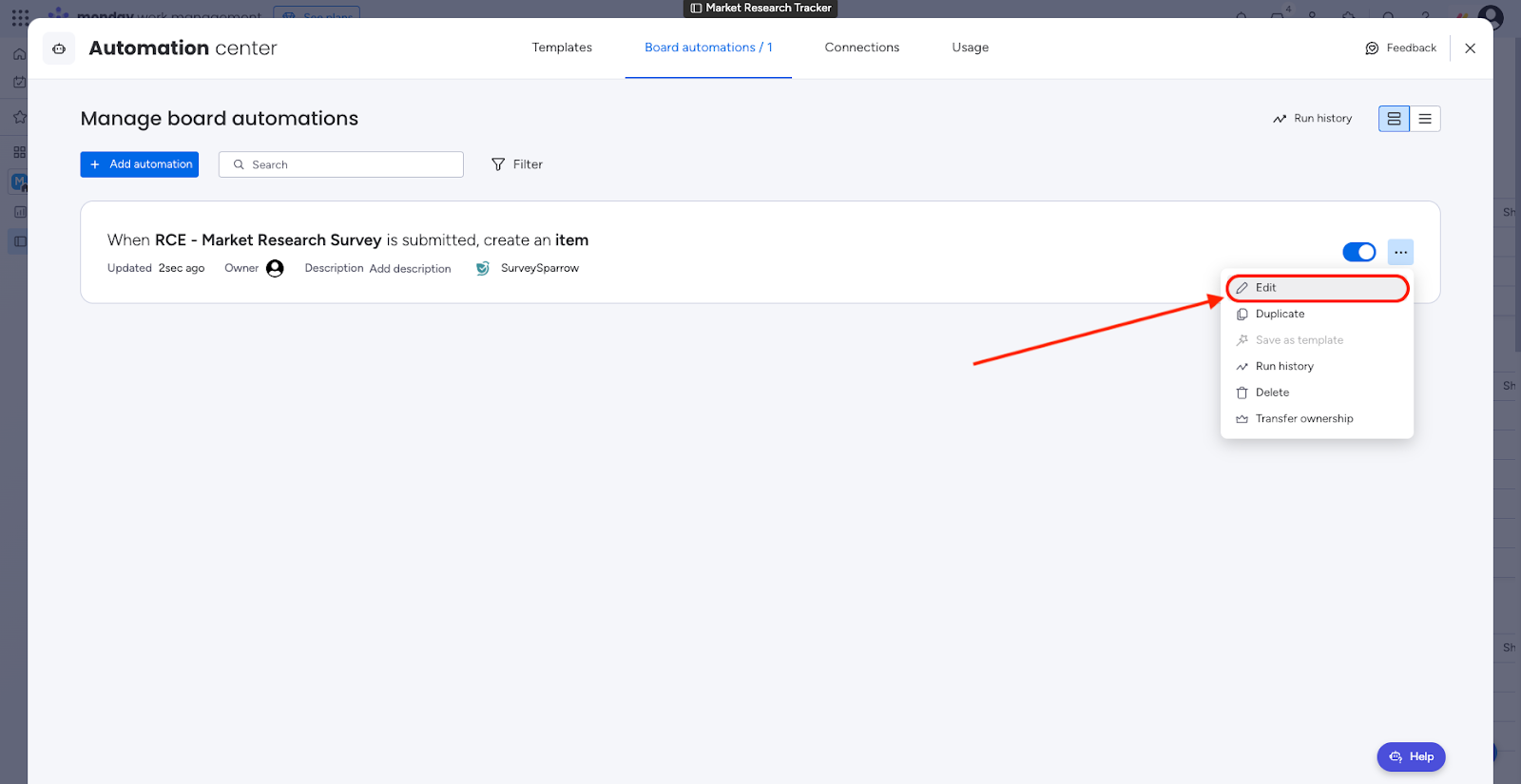Click the owner avatar icon
Screen dimensions: 1521x784
coord(275,269)
